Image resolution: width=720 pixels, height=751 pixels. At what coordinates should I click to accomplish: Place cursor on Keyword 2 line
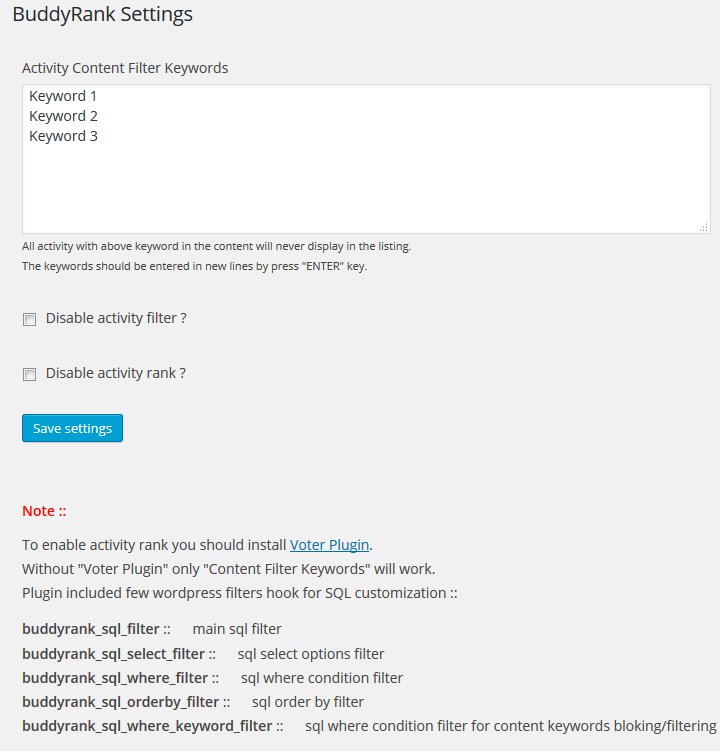63,116
